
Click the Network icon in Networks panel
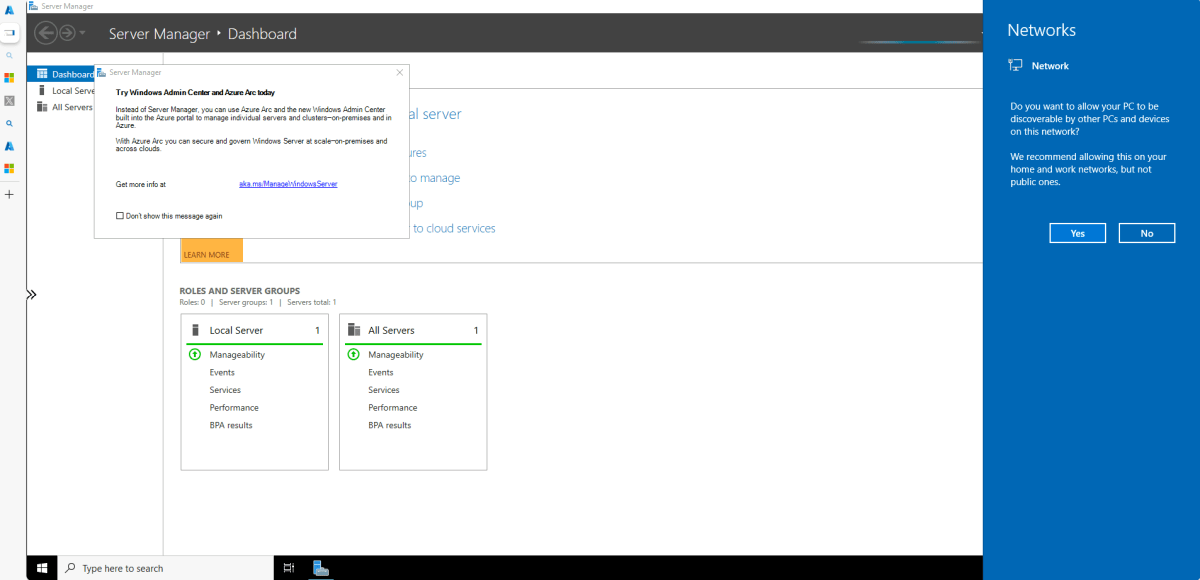pyautogui.click(x=1016, y=66)
